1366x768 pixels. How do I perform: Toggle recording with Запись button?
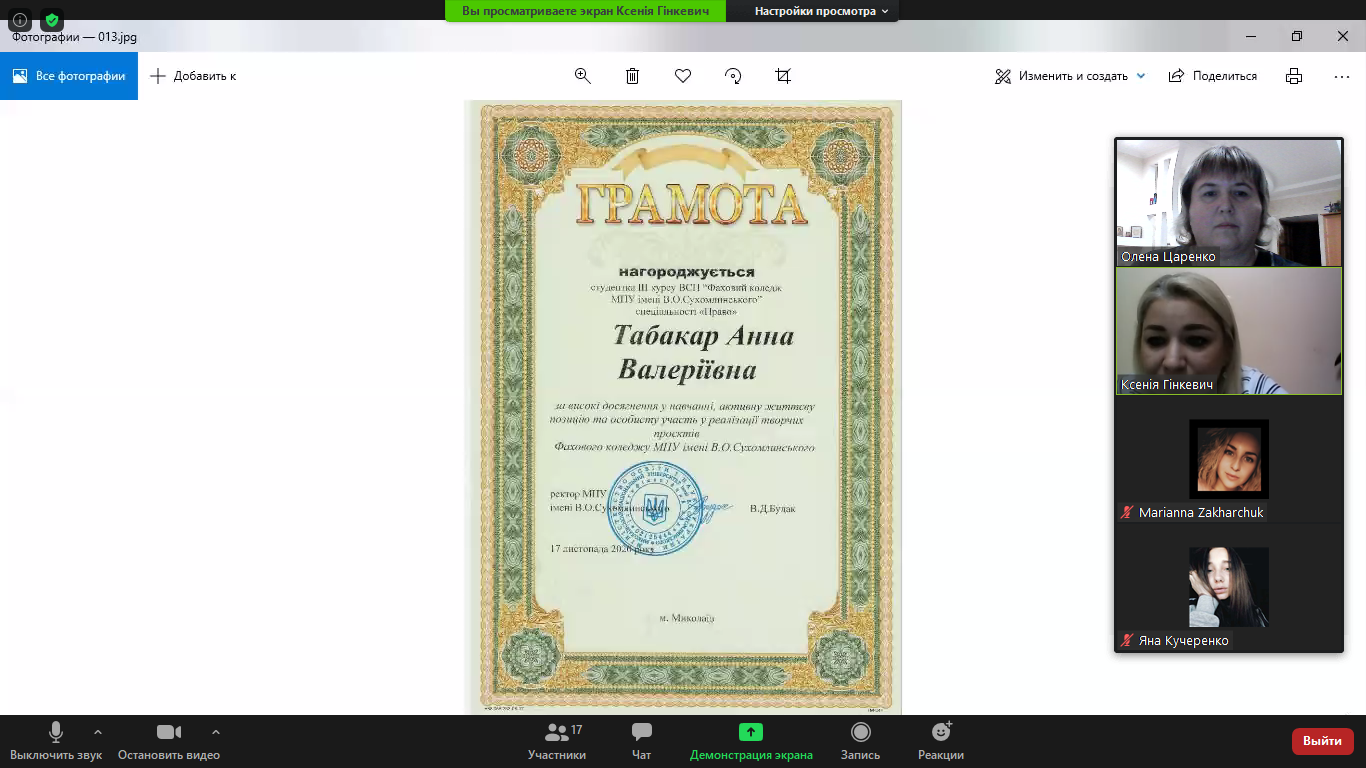tap(860, 741)
